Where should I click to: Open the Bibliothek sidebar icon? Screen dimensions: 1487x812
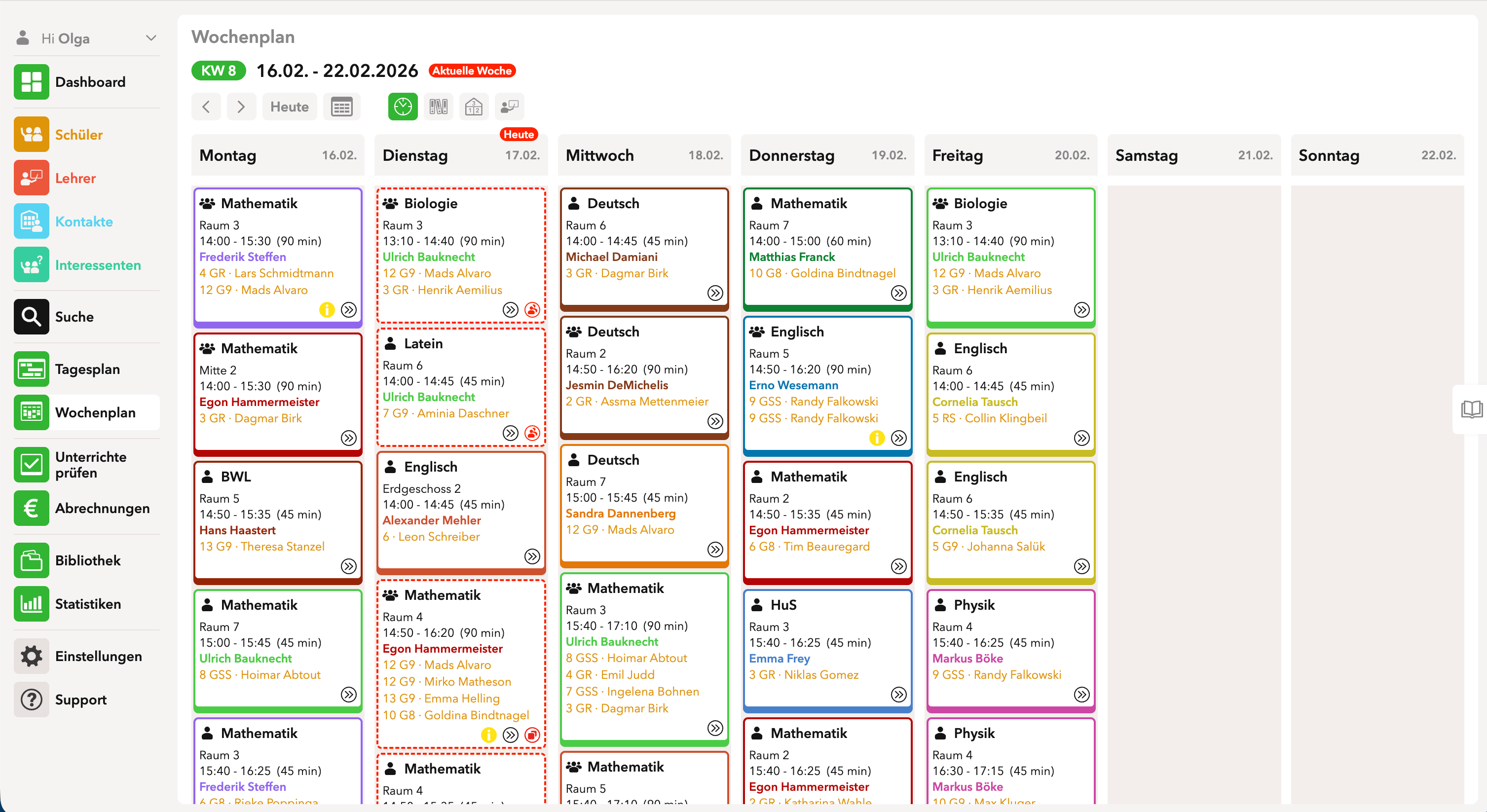31,560
